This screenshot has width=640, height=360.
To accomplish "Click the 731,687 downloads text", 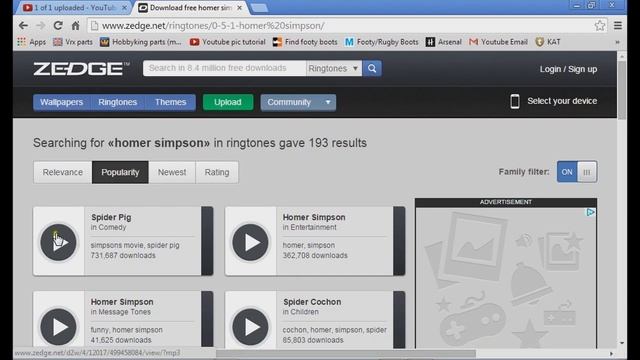I will [x=123, y=256].
